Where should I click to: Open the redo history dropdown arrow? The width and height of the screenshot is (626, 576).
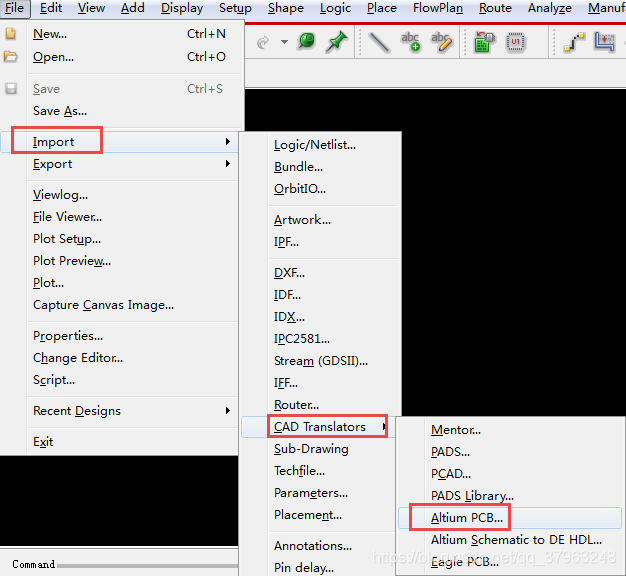point(284,42)
